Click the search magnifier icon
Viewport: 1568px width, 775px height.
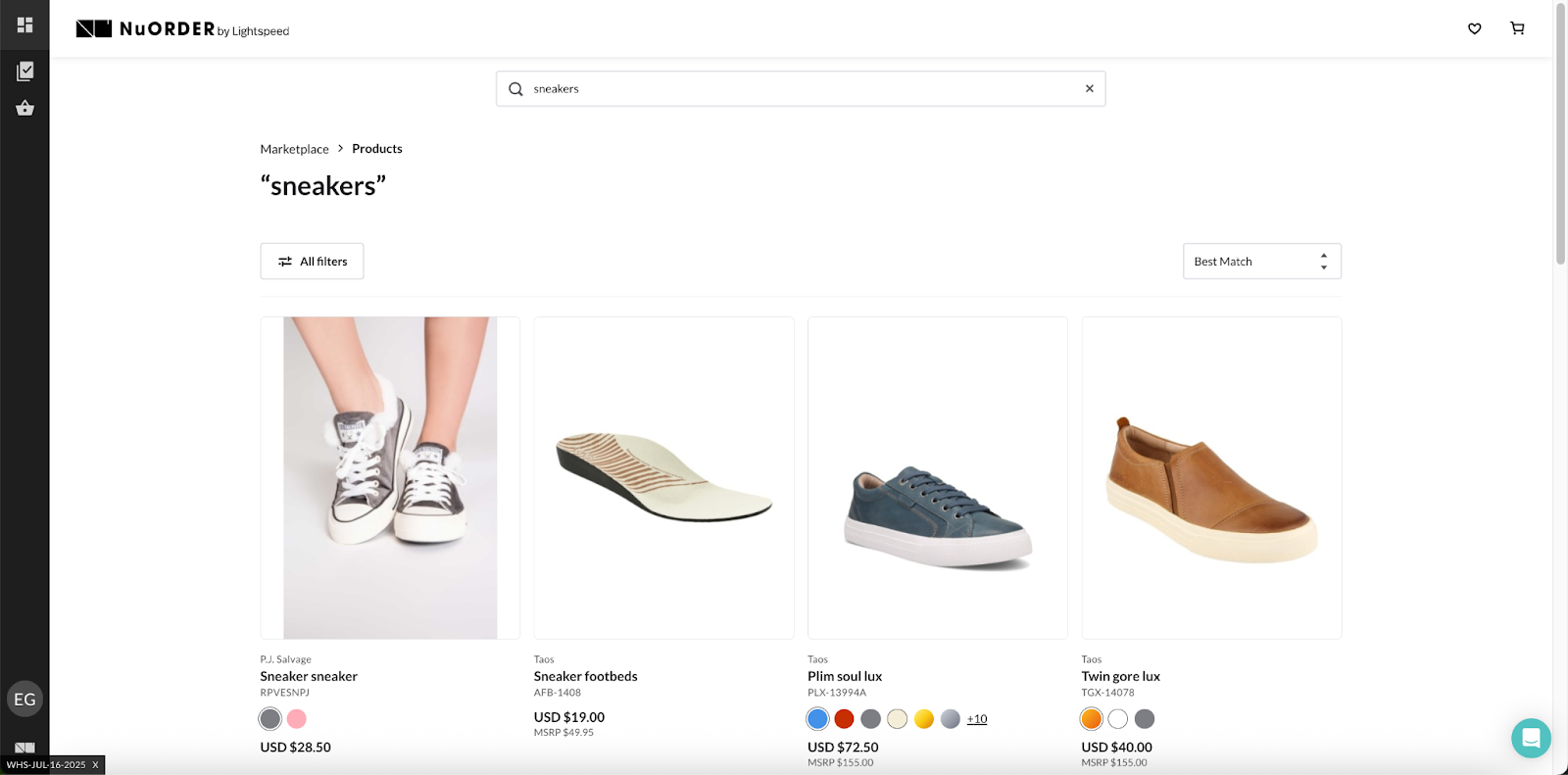515,89
